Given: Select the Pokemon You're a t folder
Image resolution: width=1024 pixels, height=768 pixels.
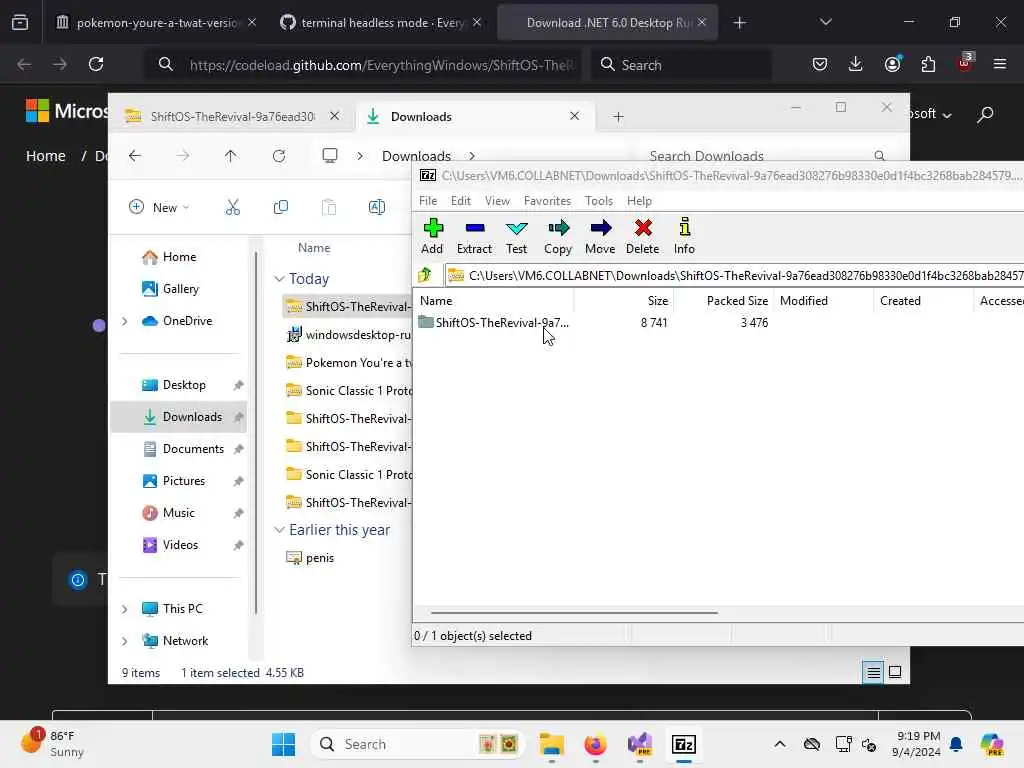Looking at the screenshot, I should pos(348,362).
